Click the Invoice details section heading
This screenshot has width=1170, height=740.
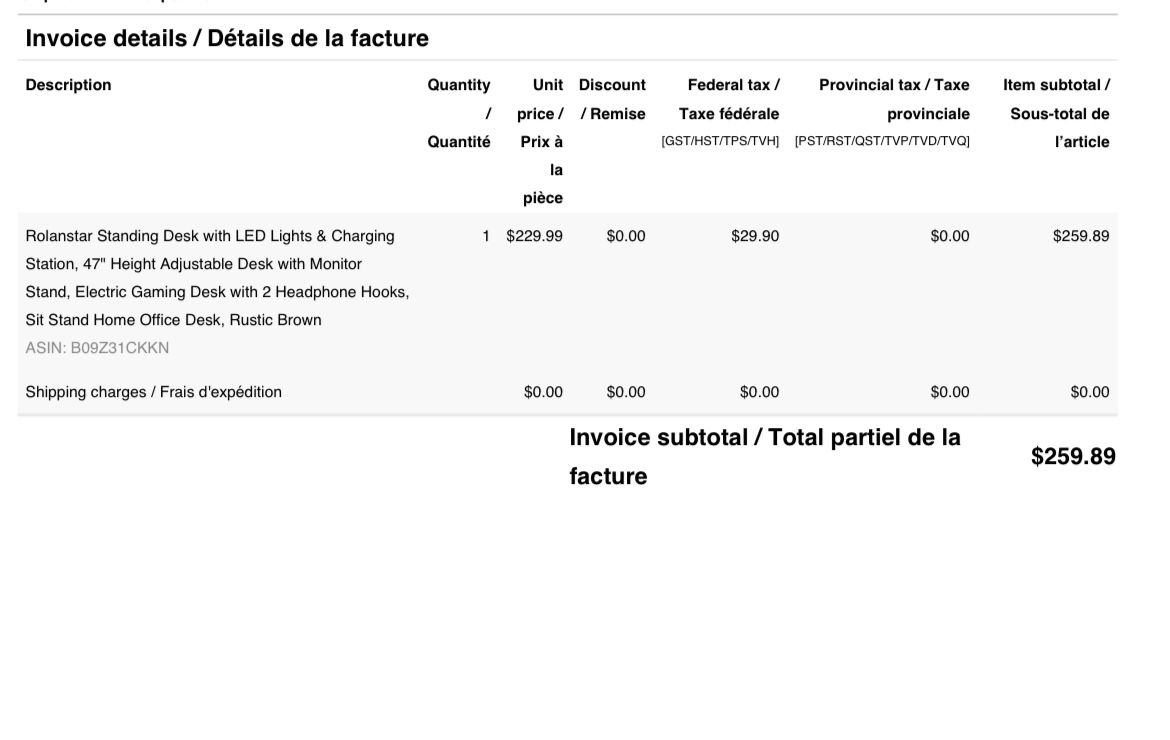click(x=227, y=40)
